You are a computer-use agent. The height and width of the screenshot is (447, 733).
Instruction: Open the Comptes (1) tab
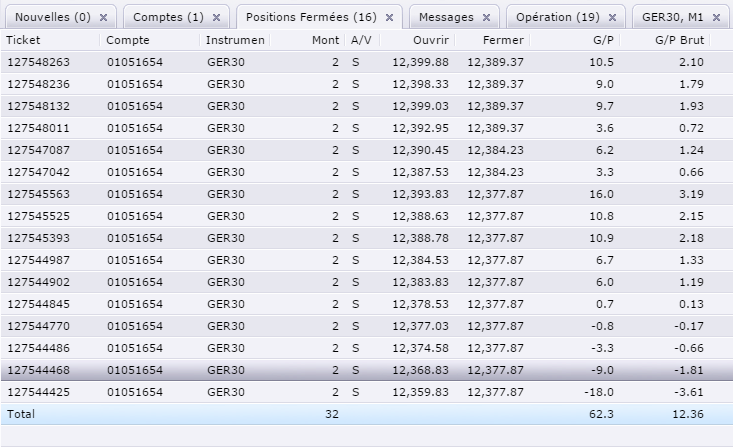(167, 18)
